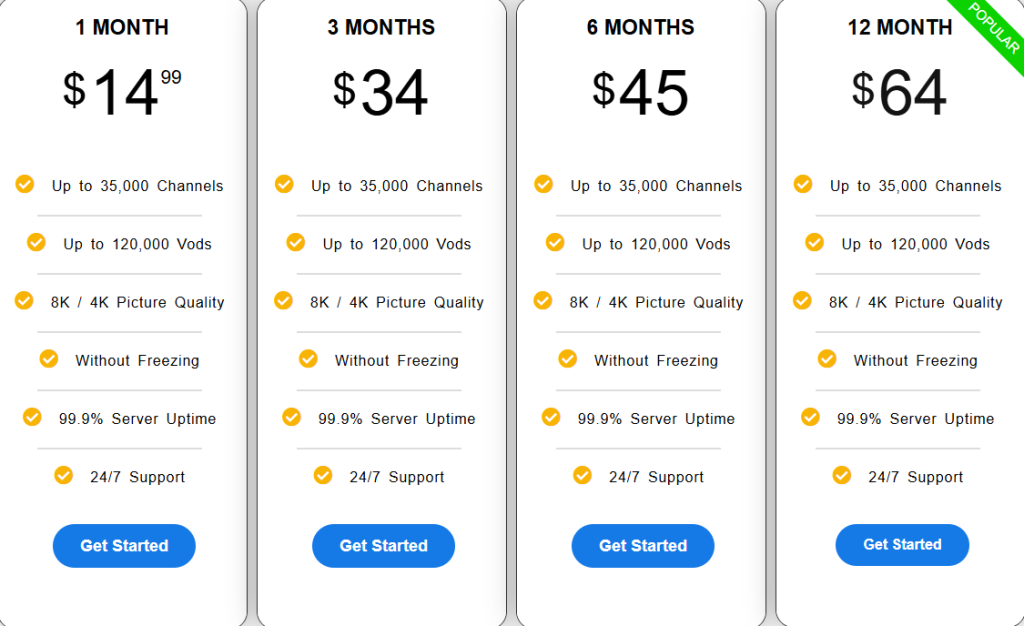This screenshot has width=1024, height=626.
Task: Click the $14.99 price text
Action: point(123,90)
